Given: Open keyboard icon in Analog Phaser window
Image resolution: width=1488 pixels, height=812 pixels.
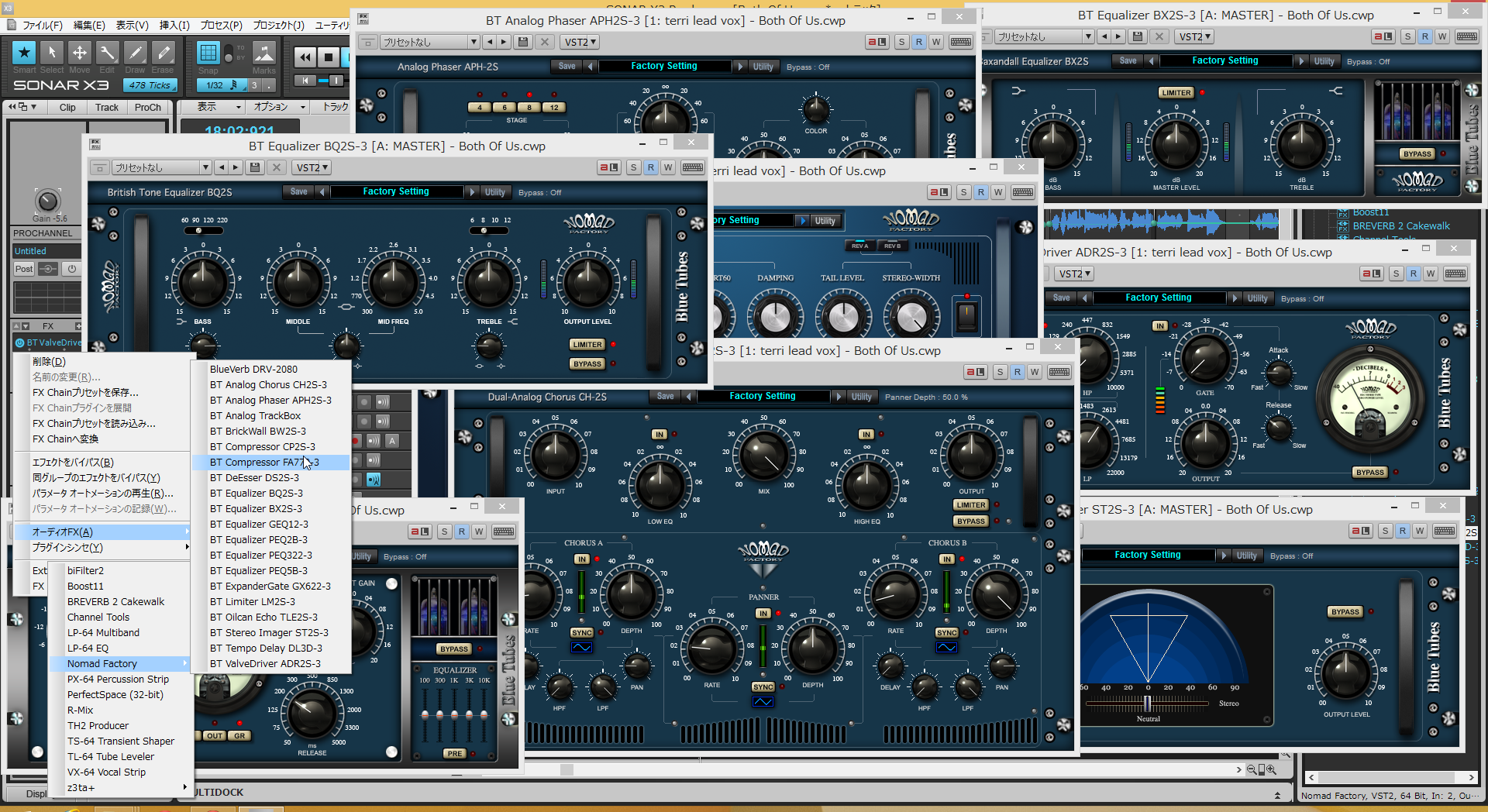Looking at the screenshot, I should [x=961, y=42].
